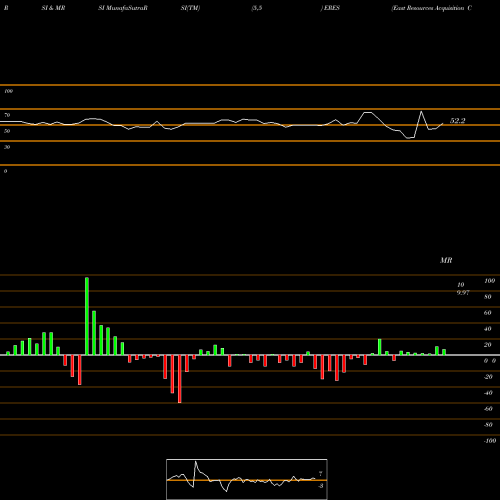Click the RSI axis label 70

click(x=7, y=115)
